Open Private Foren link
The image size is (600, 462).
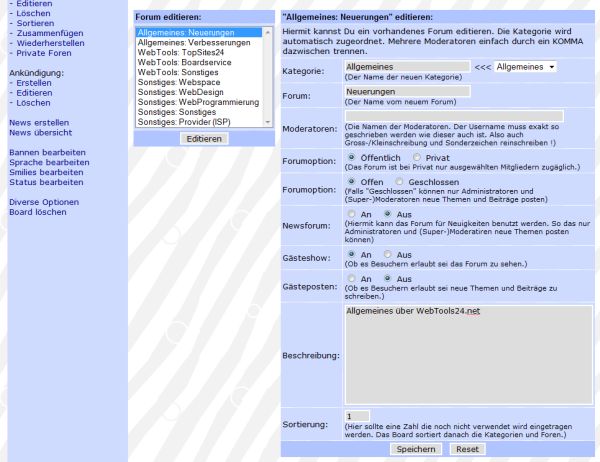pos(44,53)
